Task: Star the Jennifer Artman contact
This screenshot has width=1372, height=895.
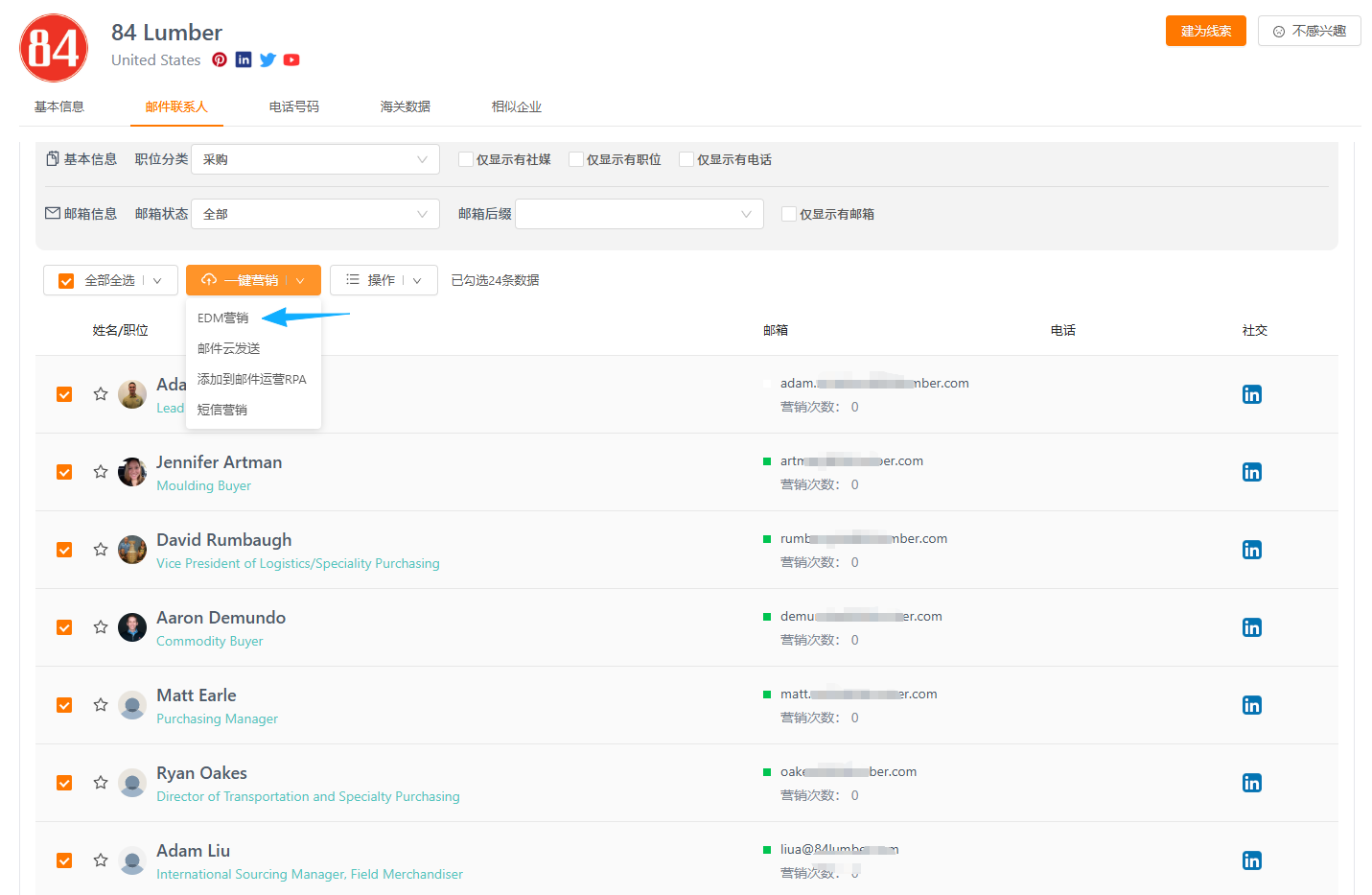Action: (101, 472)
